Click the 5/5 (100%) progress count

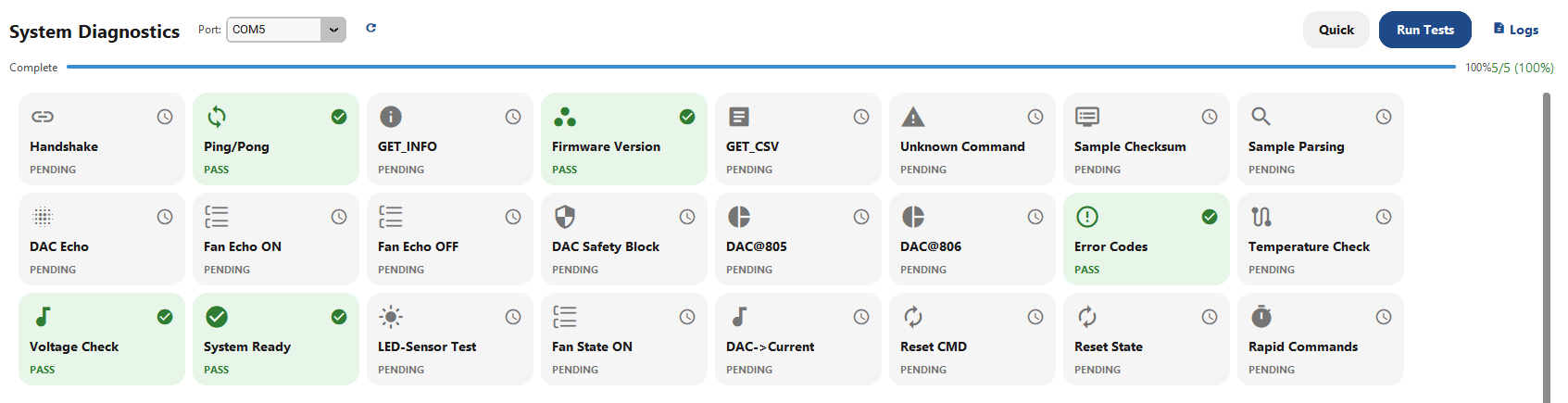tap(1523, 68)
